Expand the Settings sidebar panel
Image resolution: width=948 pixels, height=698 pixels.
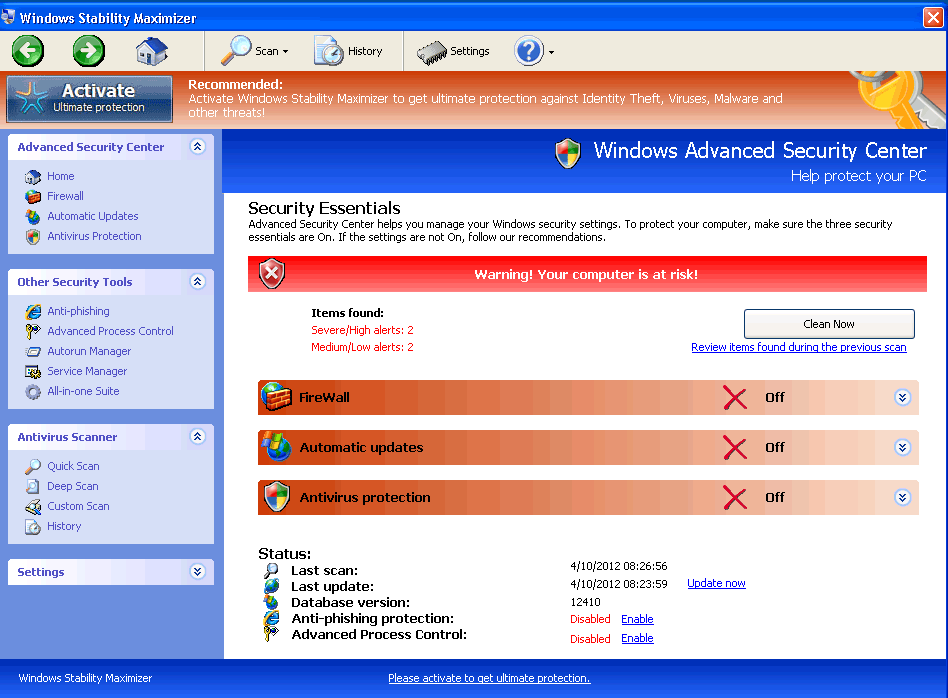197,572
